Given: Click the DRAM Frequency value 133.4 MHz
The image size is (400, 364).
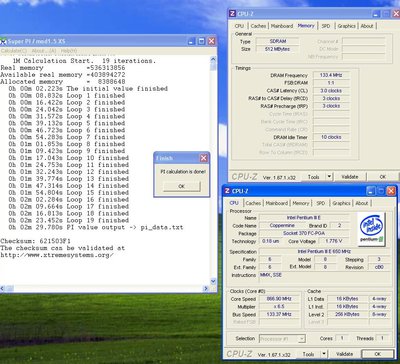Looking at the screenshot, I should pos(331,75).
